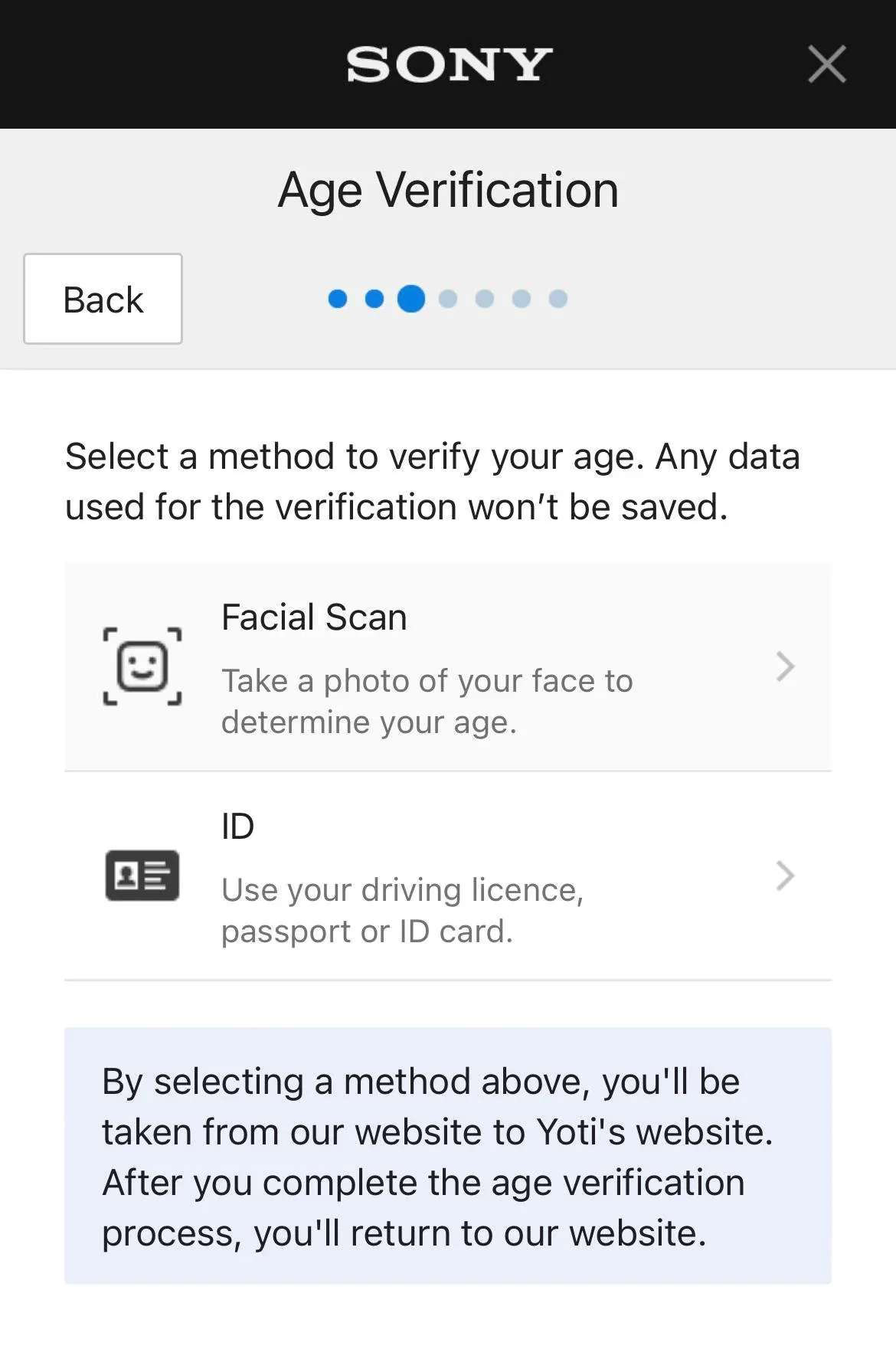Open ID option via its chevron arrow
896x1362 pixels.
tap(785, 876)
